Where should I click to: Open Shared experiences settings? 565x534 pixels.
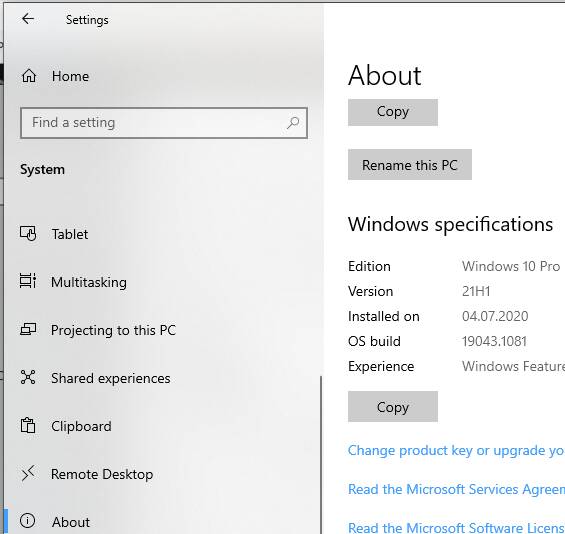click(110, 378)
